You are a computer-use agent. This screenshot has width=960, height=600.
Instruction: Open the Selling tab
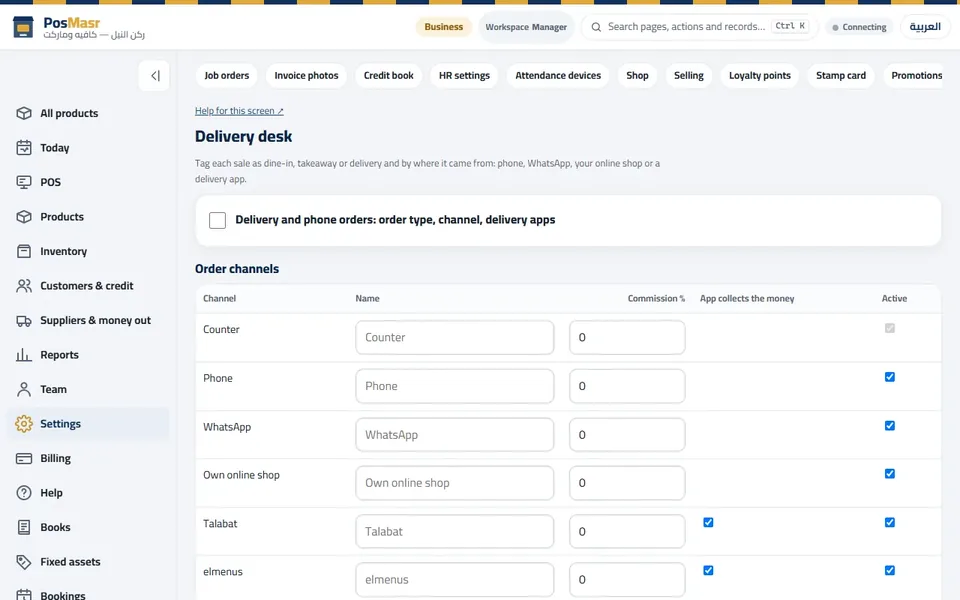(689, 76)
